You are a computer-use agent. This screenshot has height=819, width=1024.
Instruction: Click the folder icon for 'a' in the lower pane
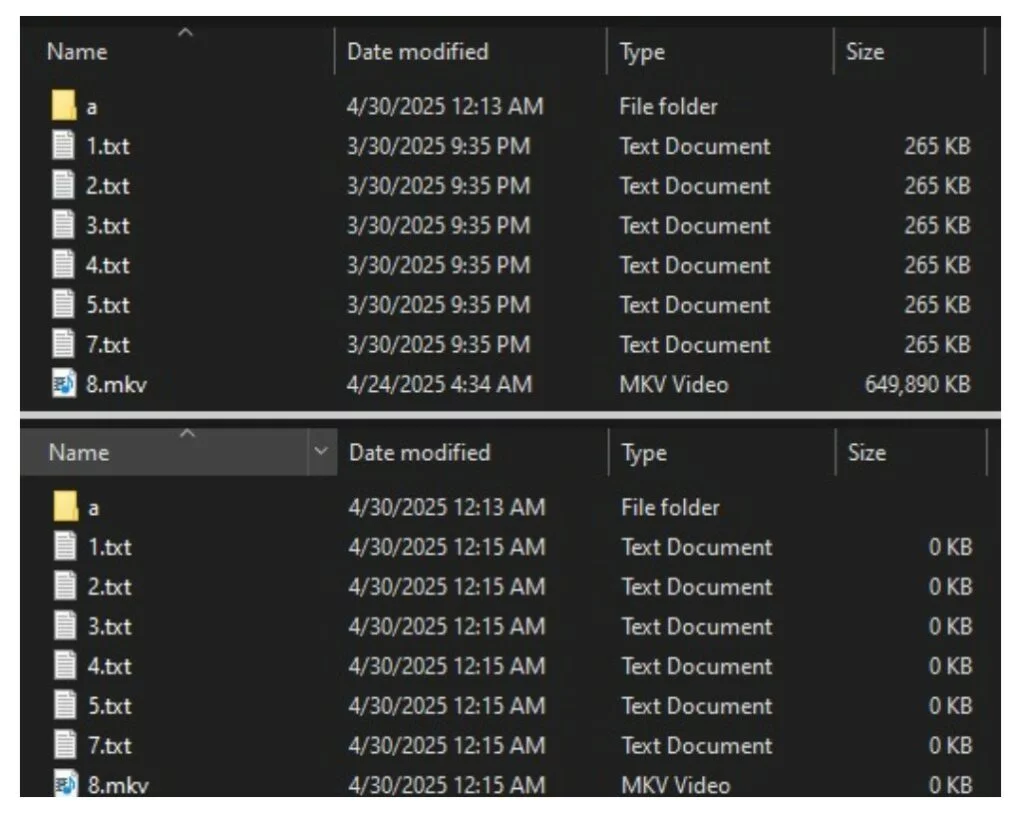(66, 507)
